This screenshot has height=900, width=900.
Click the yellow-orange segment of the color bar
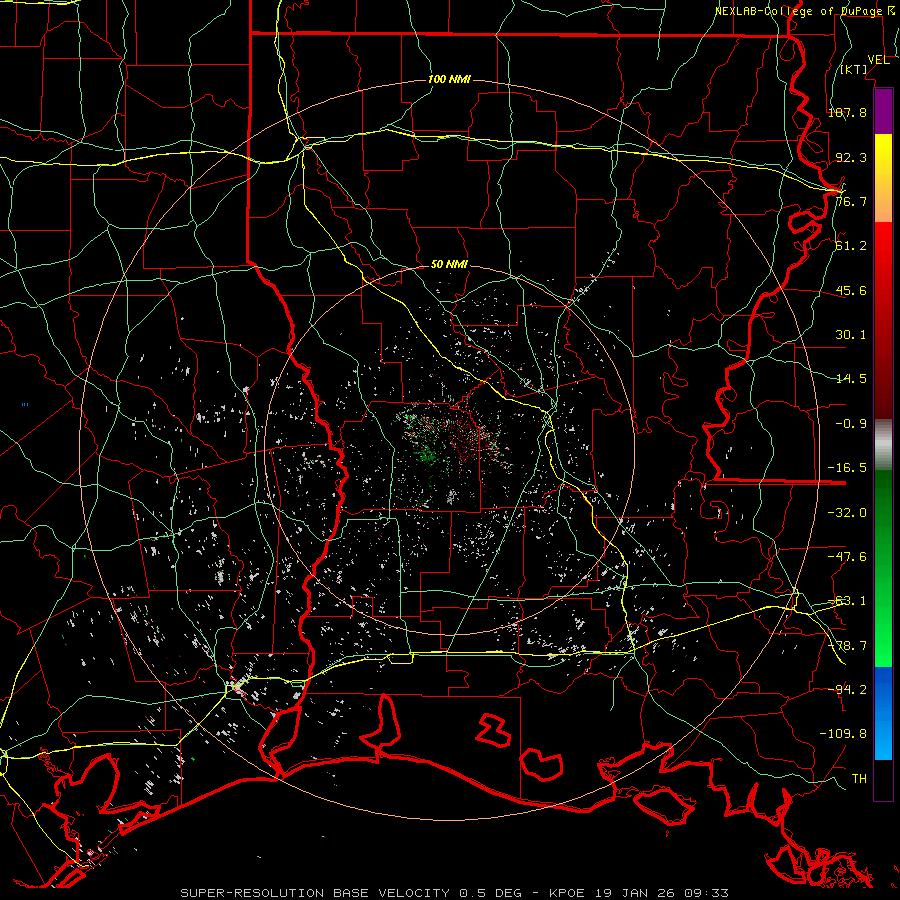coord(883,178)
